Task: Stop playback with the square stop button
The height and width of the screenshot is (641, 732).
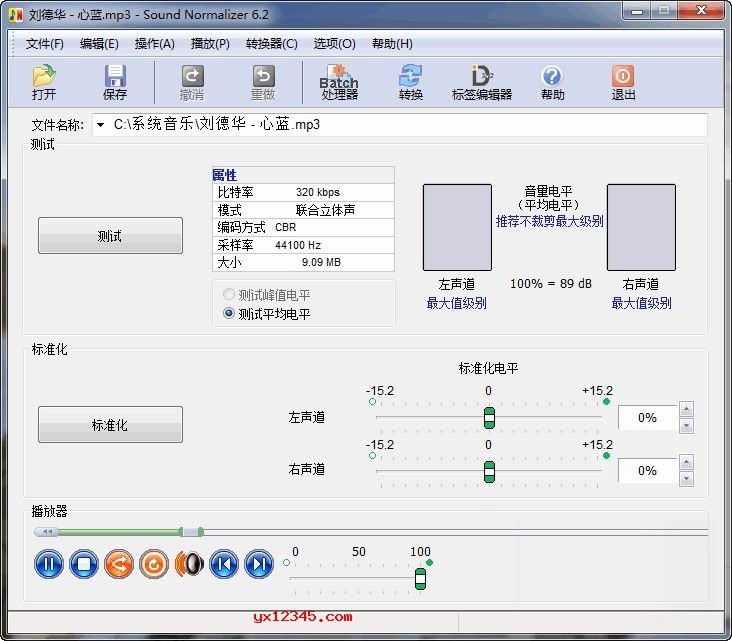Action: [x=84, y=565]
